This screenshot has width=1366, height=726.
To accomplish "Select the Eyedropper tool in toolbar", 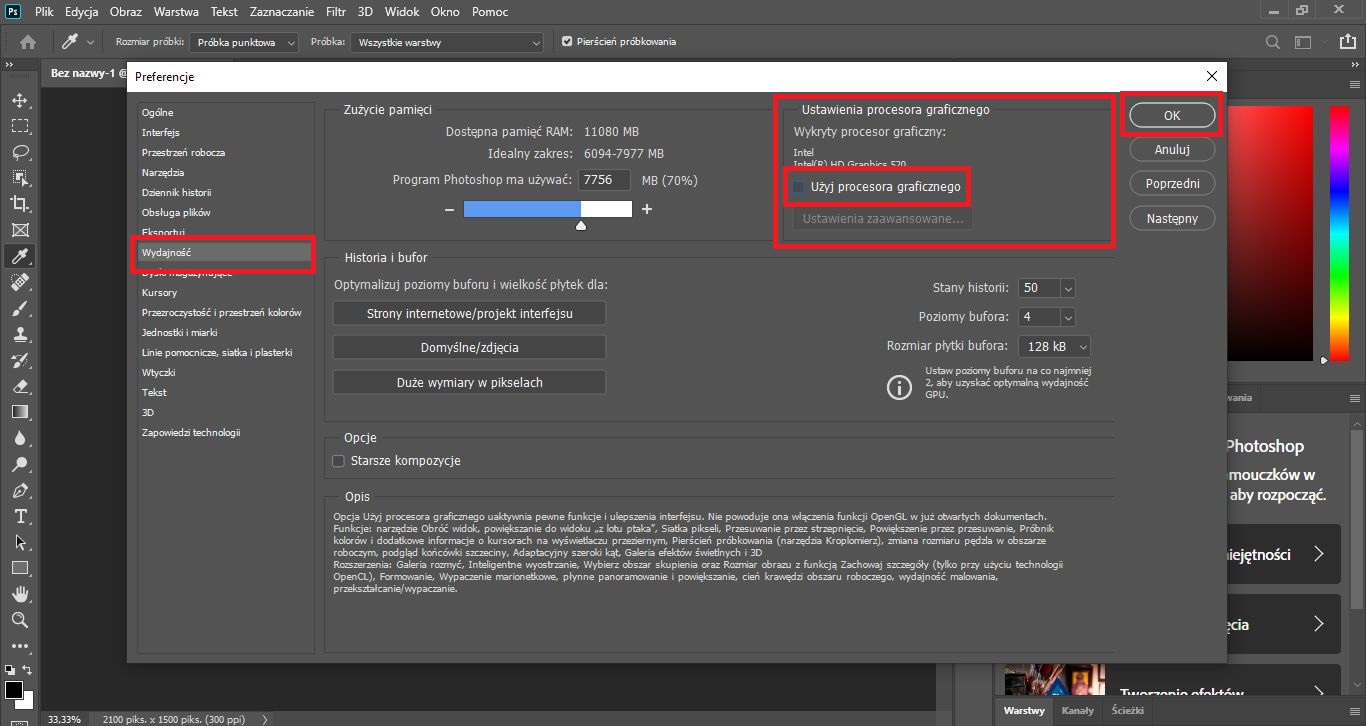I will click(x=19, y=256).
